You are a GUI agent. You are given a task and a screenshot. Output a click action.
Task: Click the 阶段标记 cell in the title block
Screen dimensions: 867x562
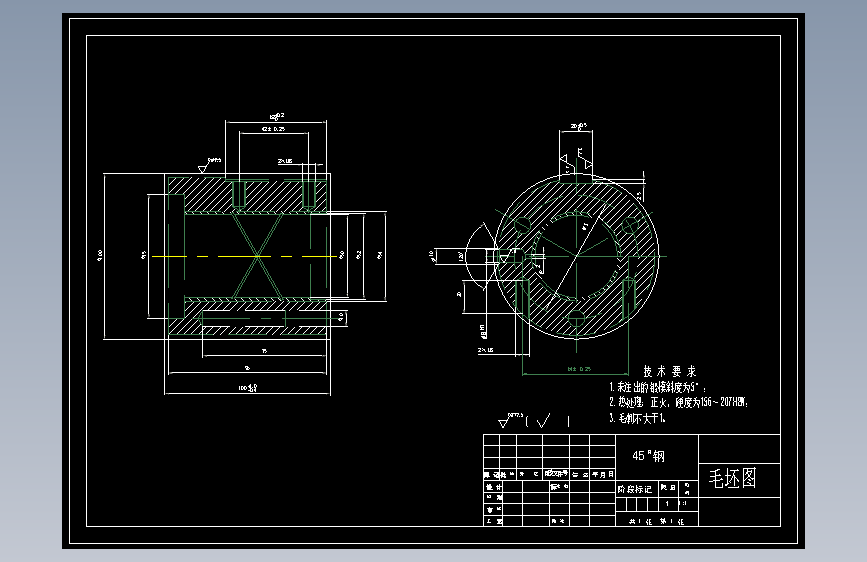click(635, 489)
